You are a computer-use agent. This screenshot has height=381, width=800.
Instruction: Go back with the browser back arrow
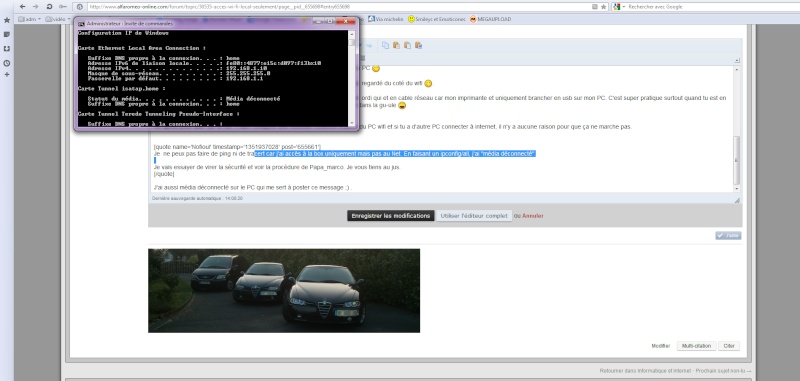pyautogui.click(x=22, y=7)
